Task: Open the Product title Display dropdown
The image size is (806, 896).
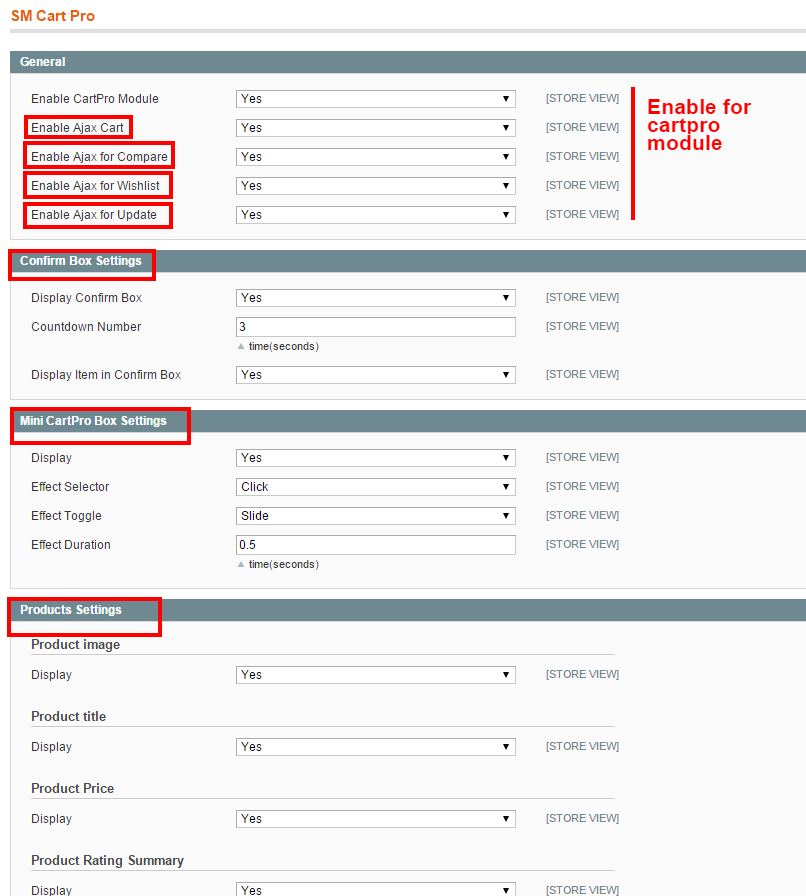Action: (376, 747)
